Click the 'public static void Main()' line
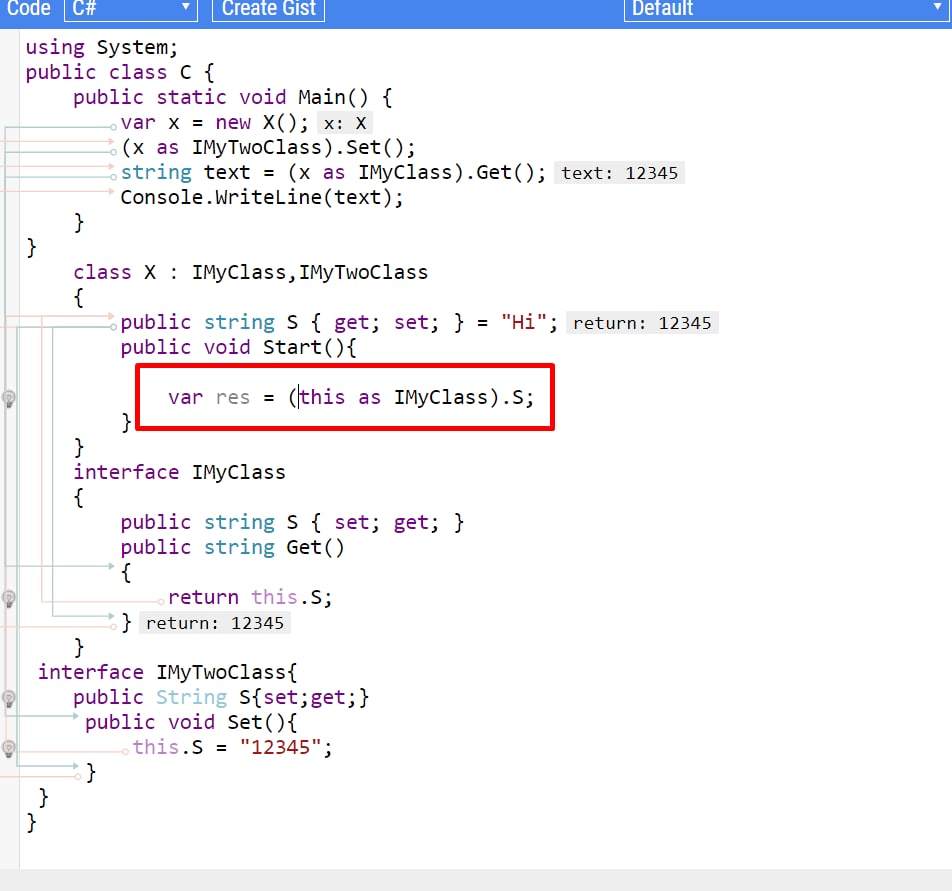Image resolution: width=952 pixels, height=891 pixels. click(233, 97)
